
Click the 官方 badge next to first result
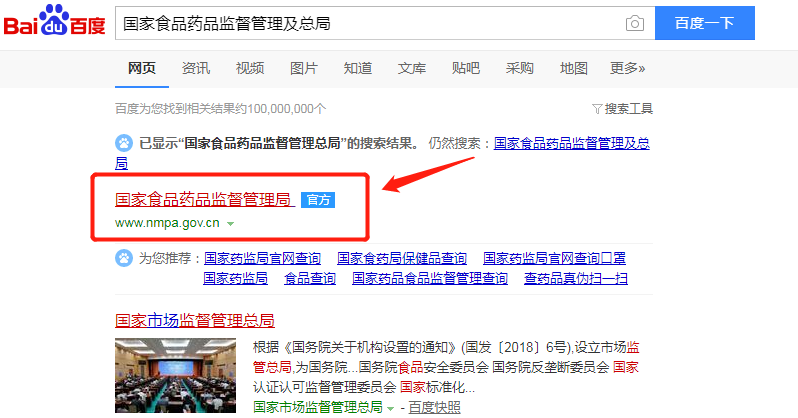(318, 200)
